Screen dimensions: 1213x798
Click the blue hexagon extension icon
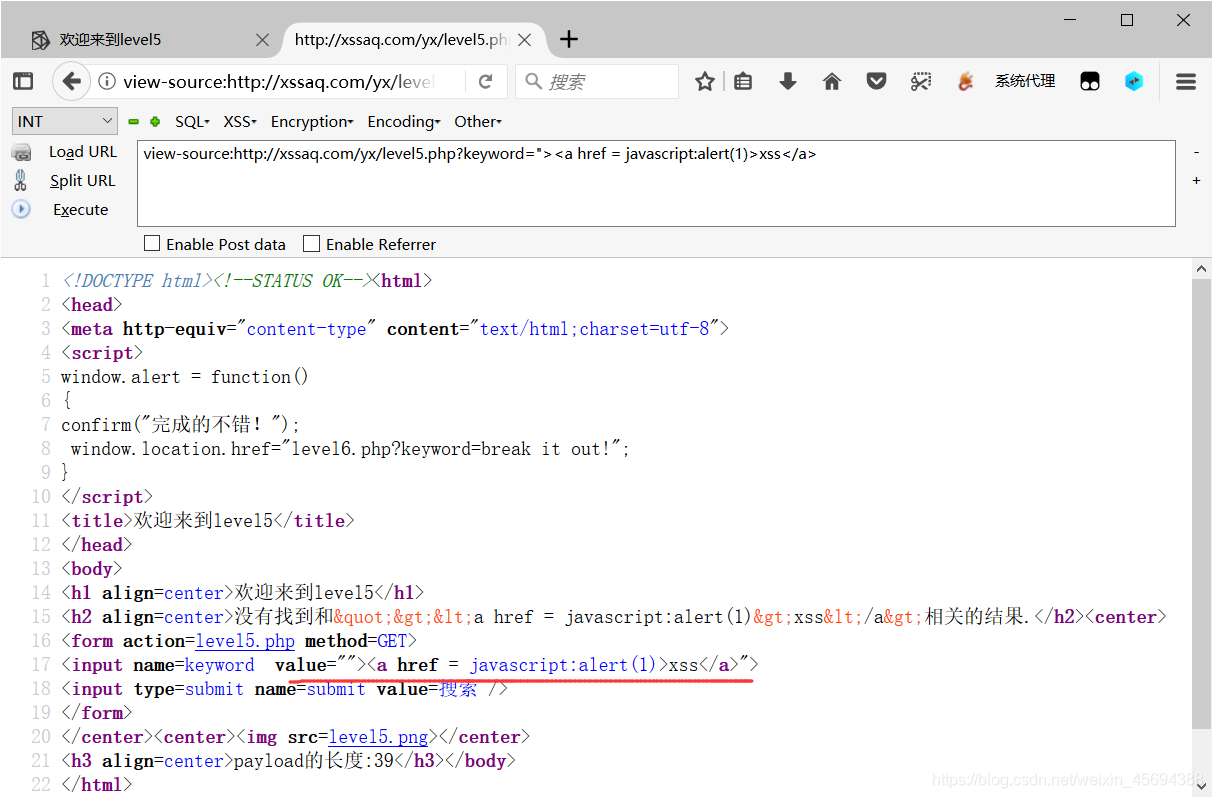click(x=1134, y=82)
